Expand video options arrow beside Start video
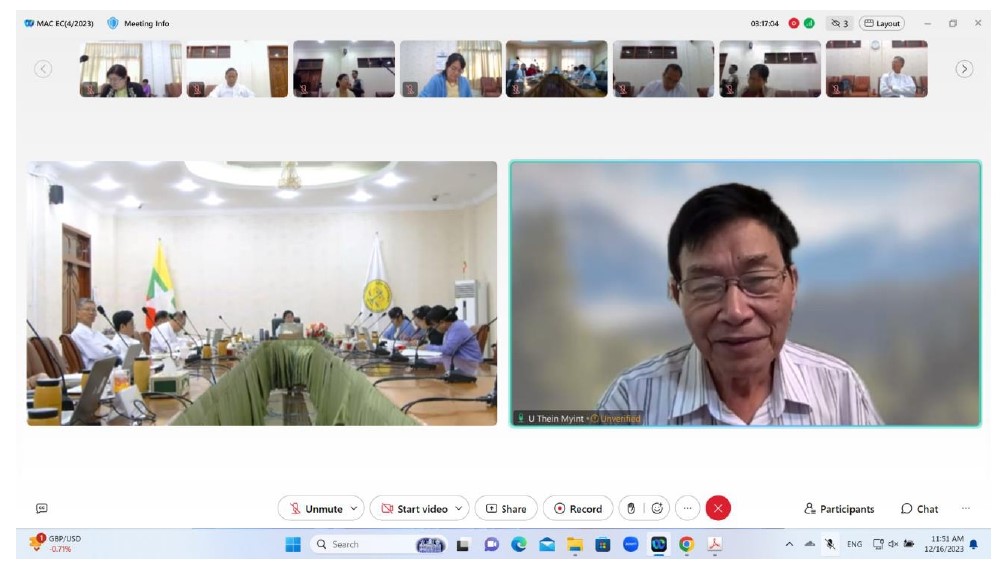 click(459, 508)
